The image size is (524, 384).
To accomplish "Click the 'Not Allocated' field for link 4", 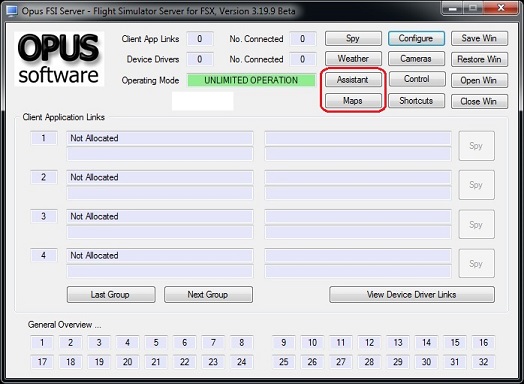I will [160, 255].
